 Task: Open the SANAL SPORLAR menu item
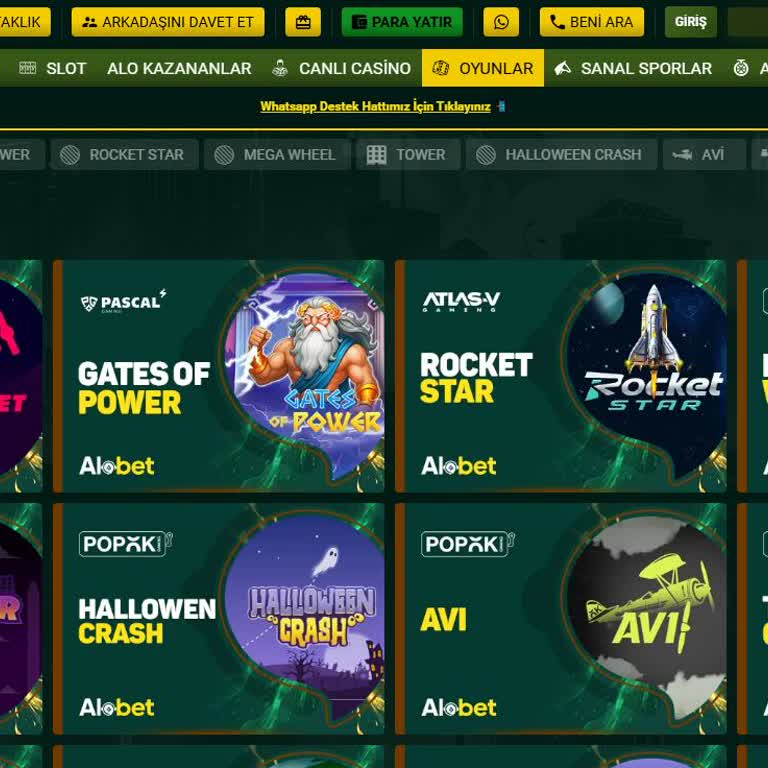[633, 68]
